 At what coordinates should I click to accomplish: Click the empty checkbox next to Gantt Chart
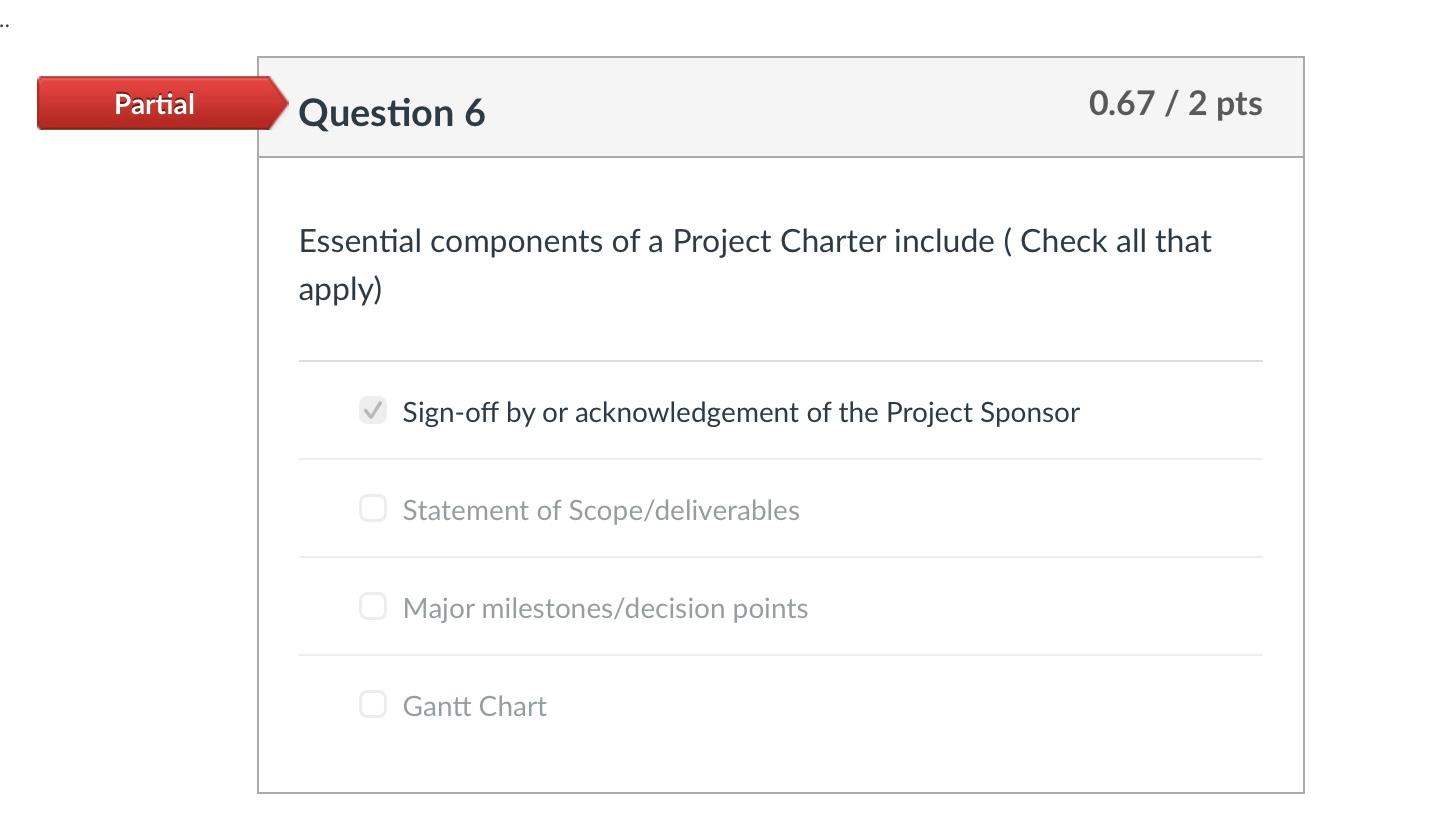[x=372, y=704]
